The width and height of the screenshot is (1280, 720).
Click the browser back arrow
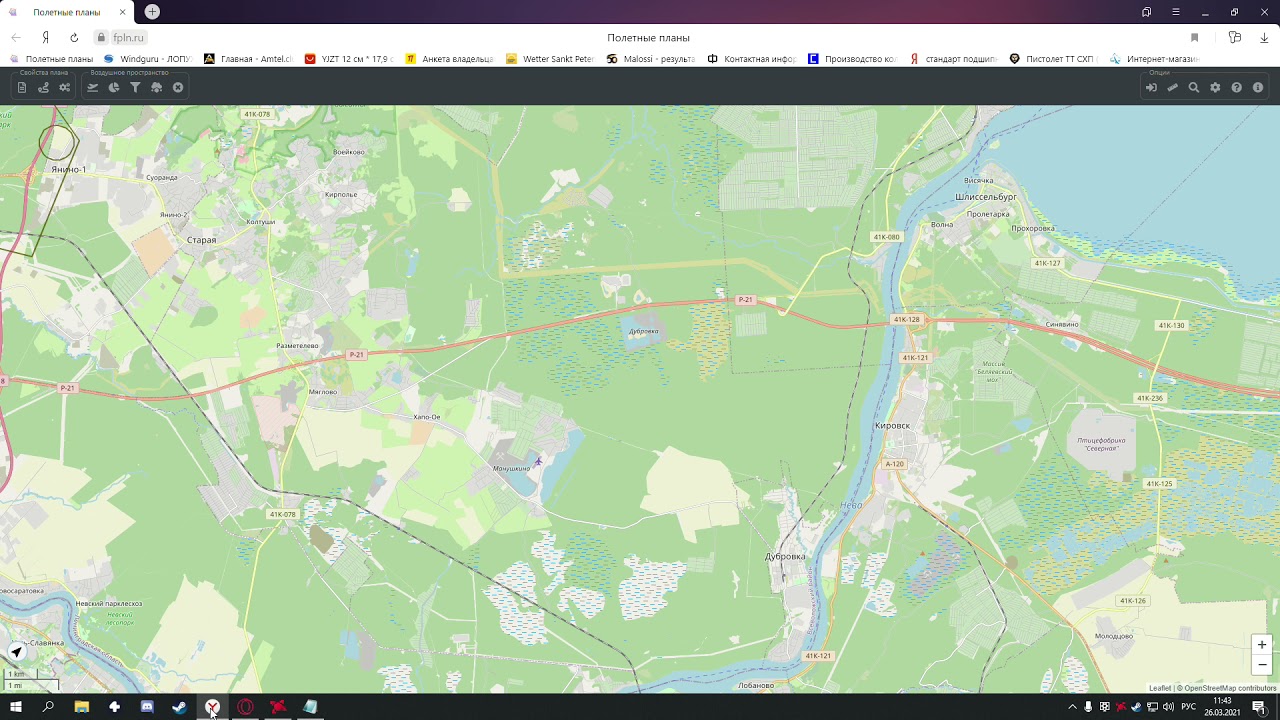(16, 38)
